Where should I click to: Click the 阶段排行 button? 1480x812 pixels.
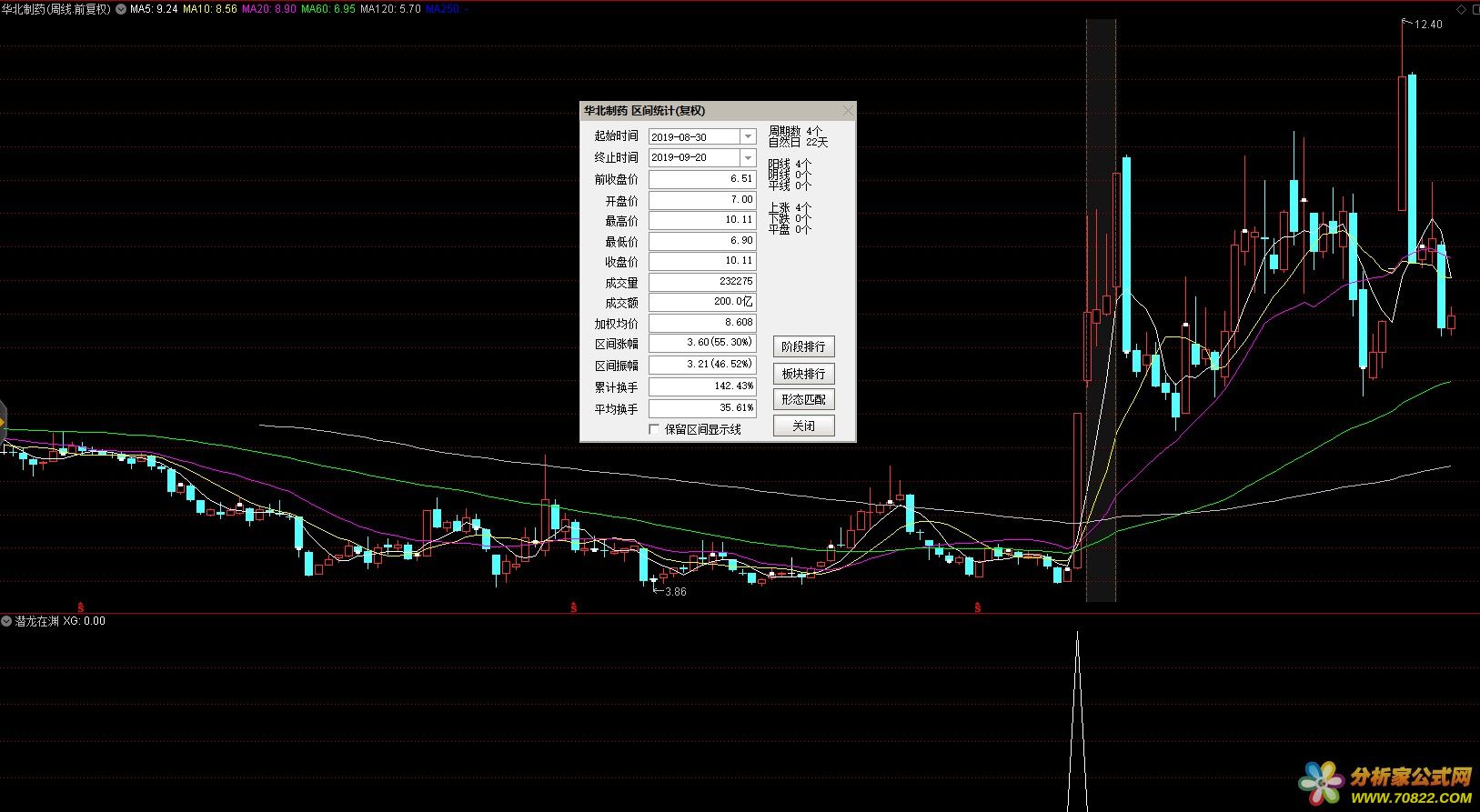click(803, 346)
